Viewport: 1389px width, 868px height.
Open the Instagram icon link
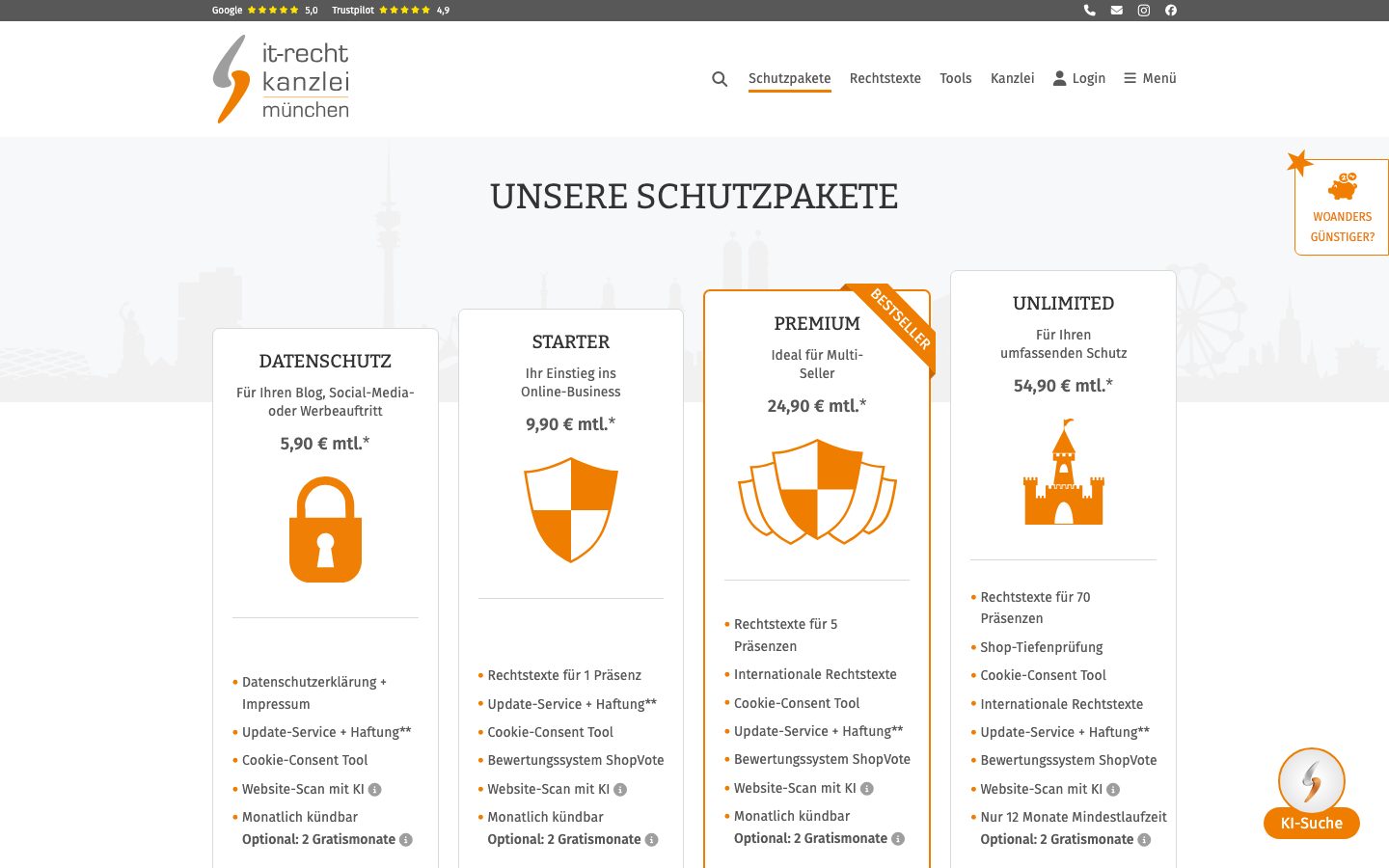pos(1144,11)
